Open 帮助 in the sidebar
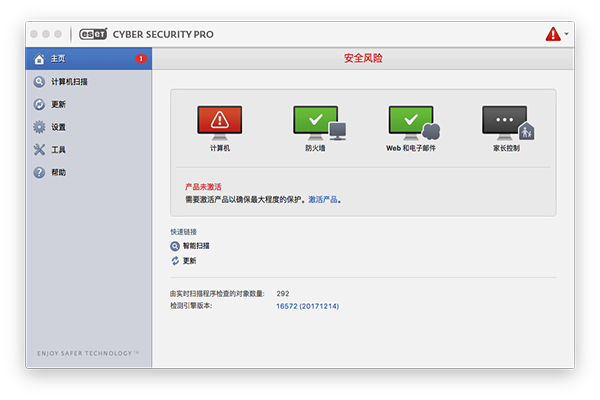 58,173
